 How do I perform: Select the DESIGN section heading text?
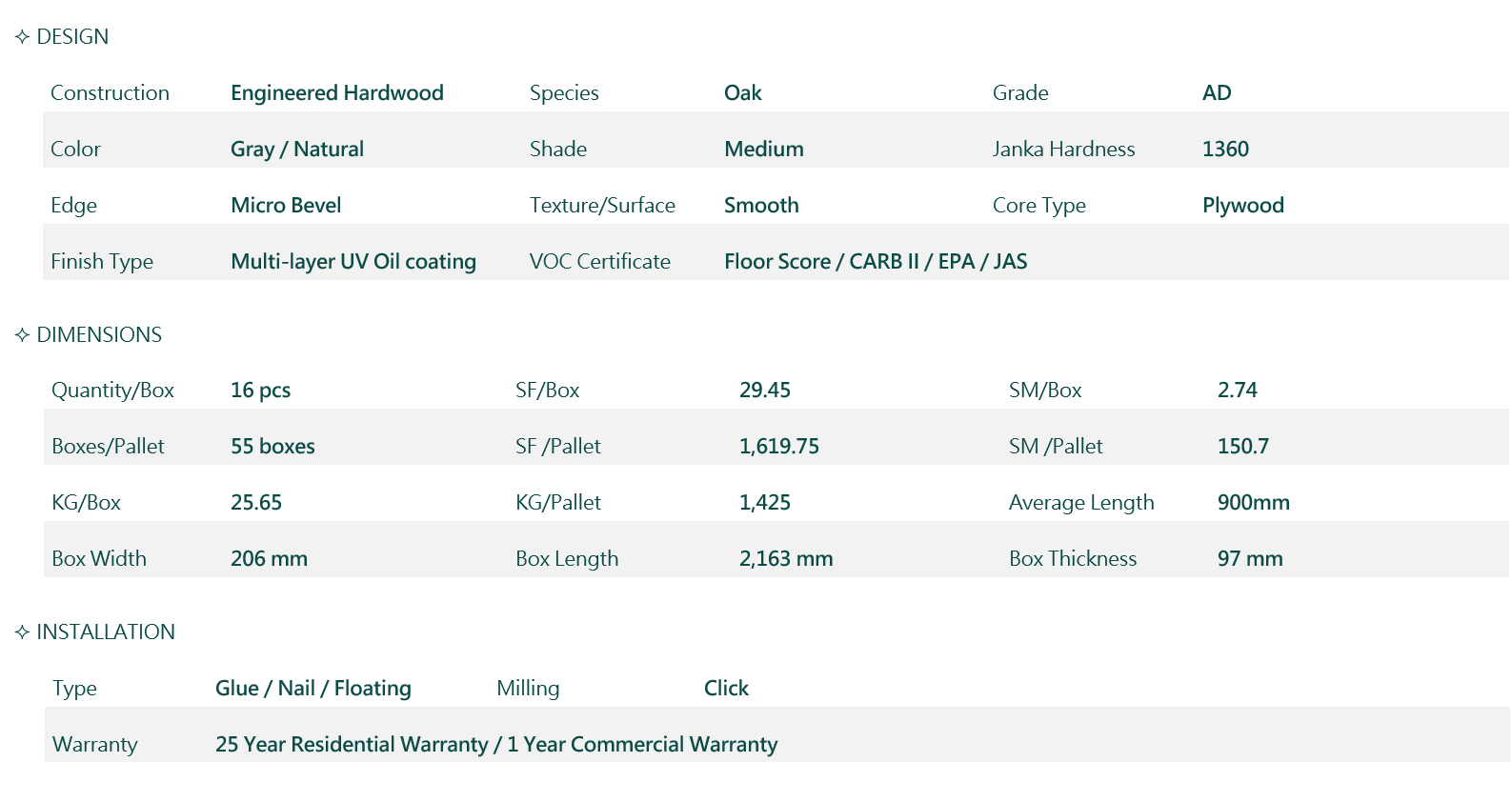[x=72, y=37]
